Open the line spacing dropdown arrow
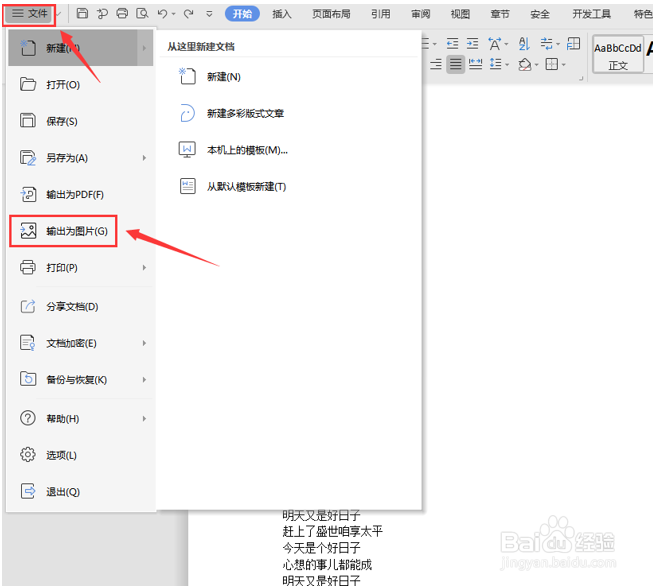Screen dimensions: 653x586 [x=507, y=65]
